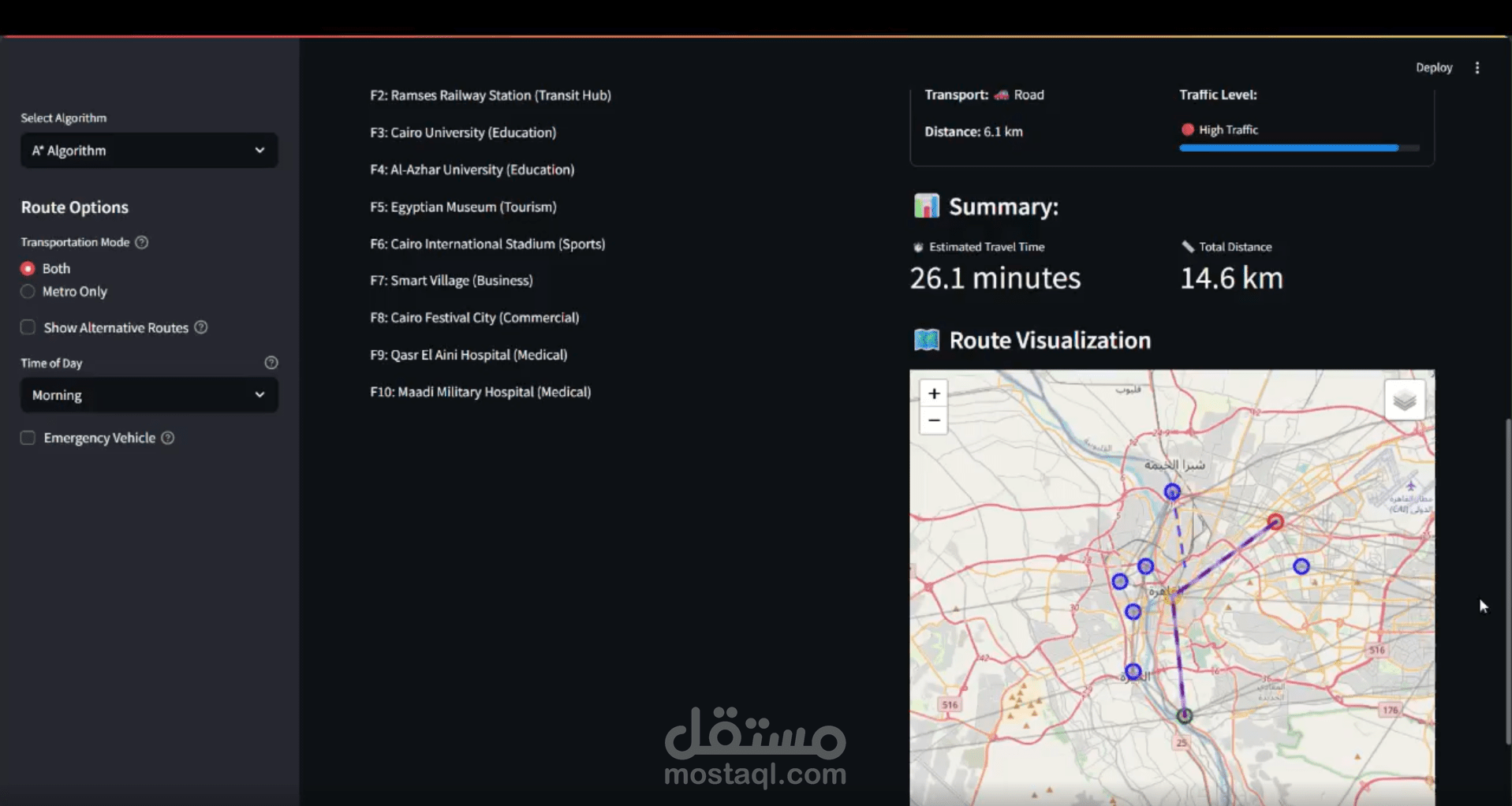Tick the Emergency Vehicle checkbox
Screen dimensions: 1512x806
pyautogui.click(x=28, y=438)
